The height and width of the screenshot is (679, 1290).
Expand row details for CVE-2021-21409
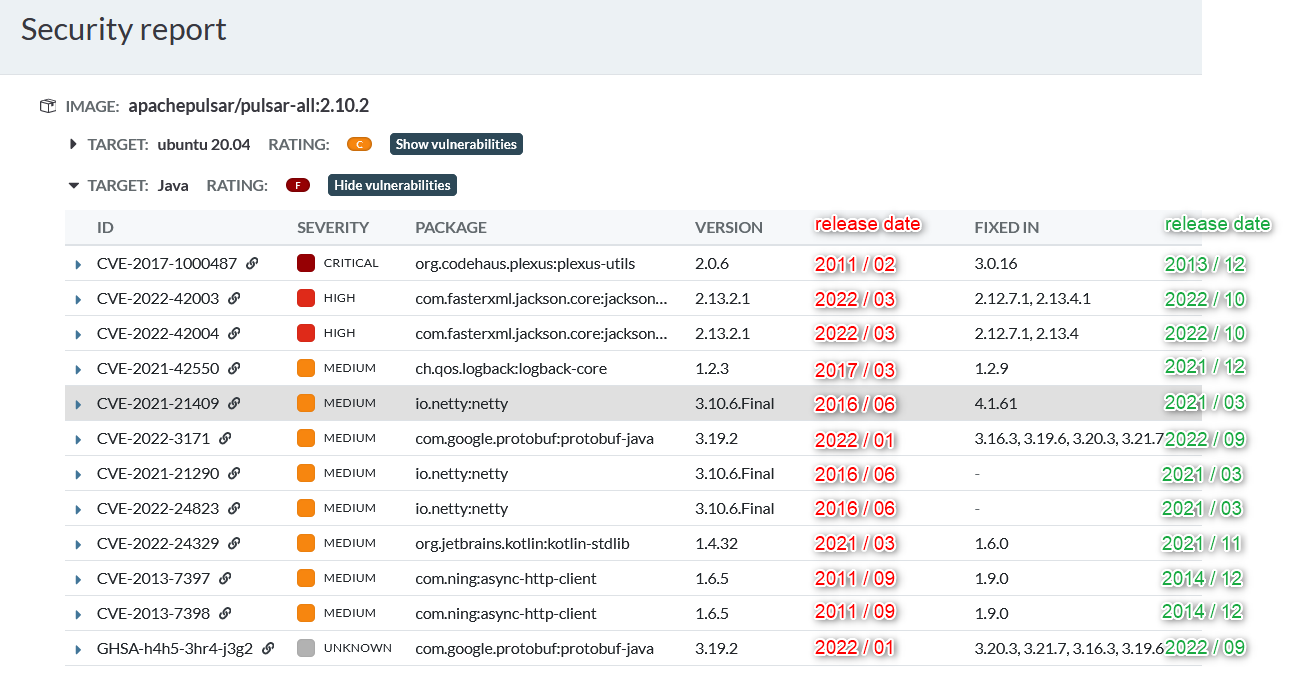(78, 404)
